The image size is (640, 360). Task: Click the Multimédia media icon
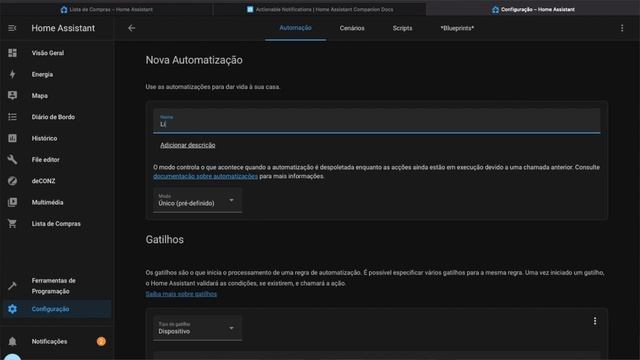click(x=12, y=202)
